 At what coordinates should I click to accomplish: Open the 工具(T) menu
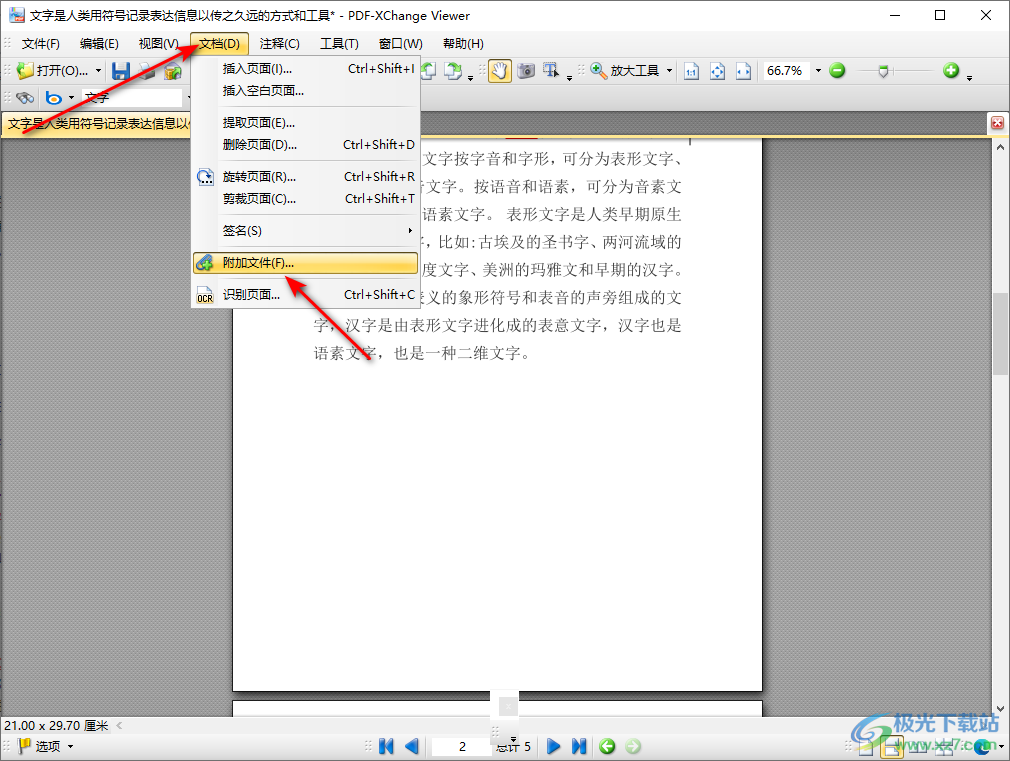coord(339,44)
